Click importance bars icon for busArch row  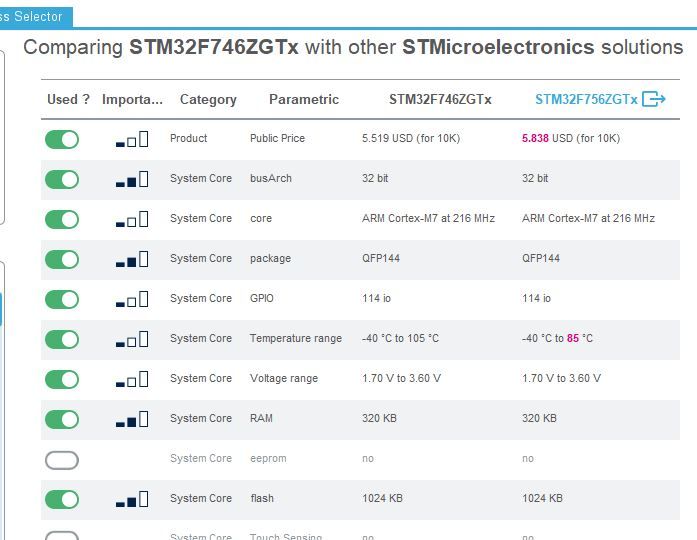[132, 179]
